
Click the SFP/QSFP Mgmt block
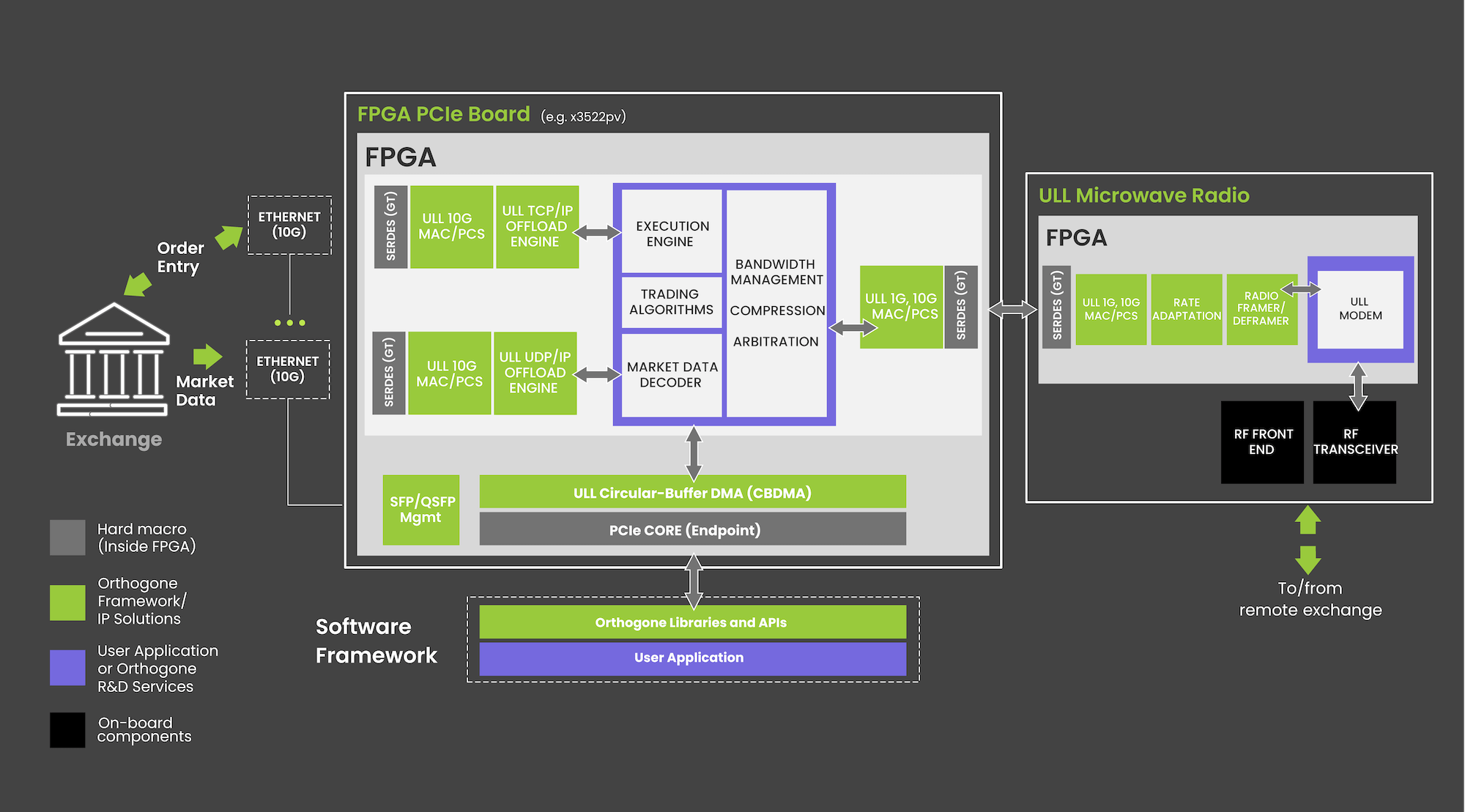(421, 510)
